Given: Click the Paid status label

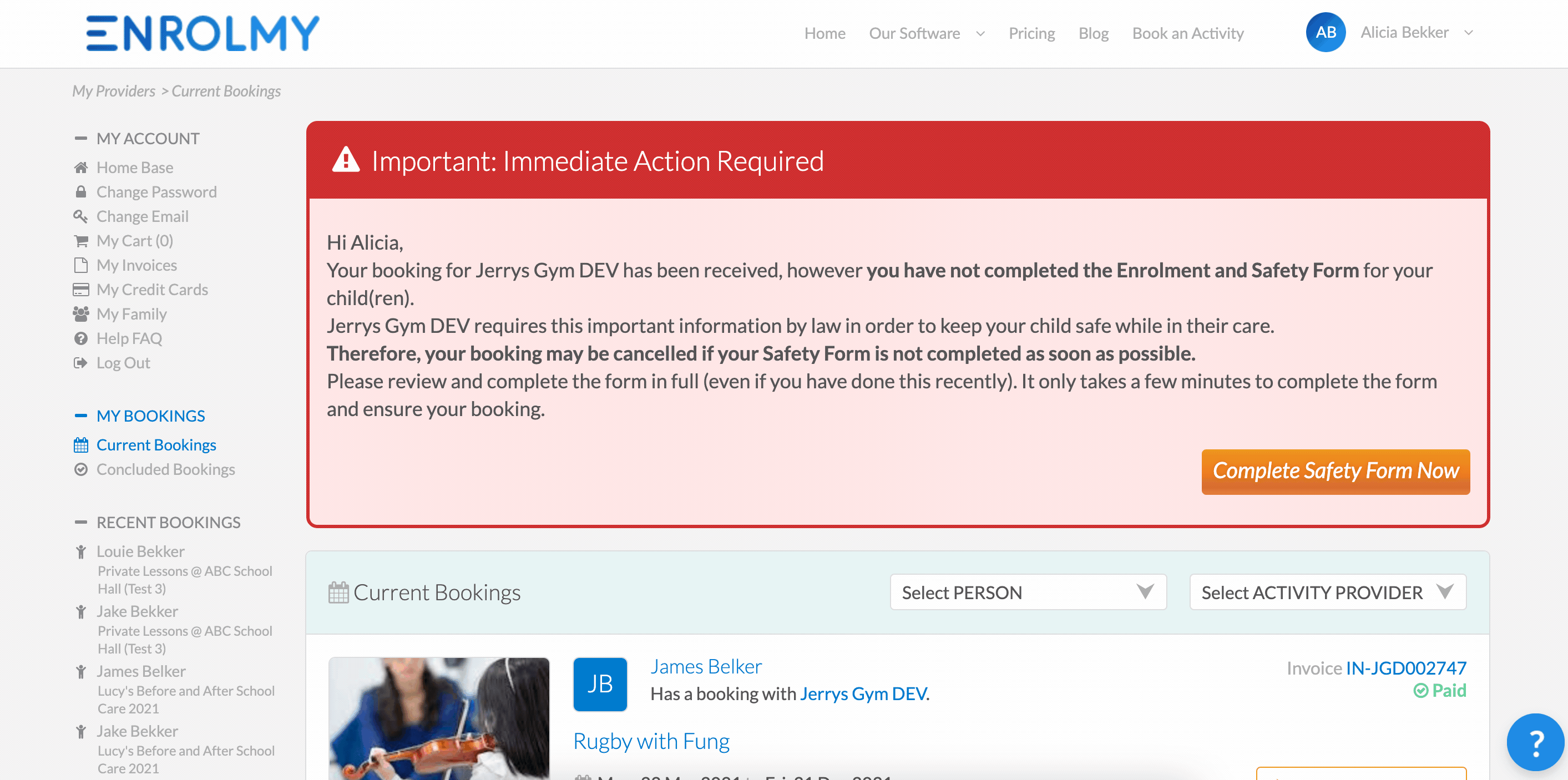Looking at the screenshot, I should click(x=1449, y=691).
